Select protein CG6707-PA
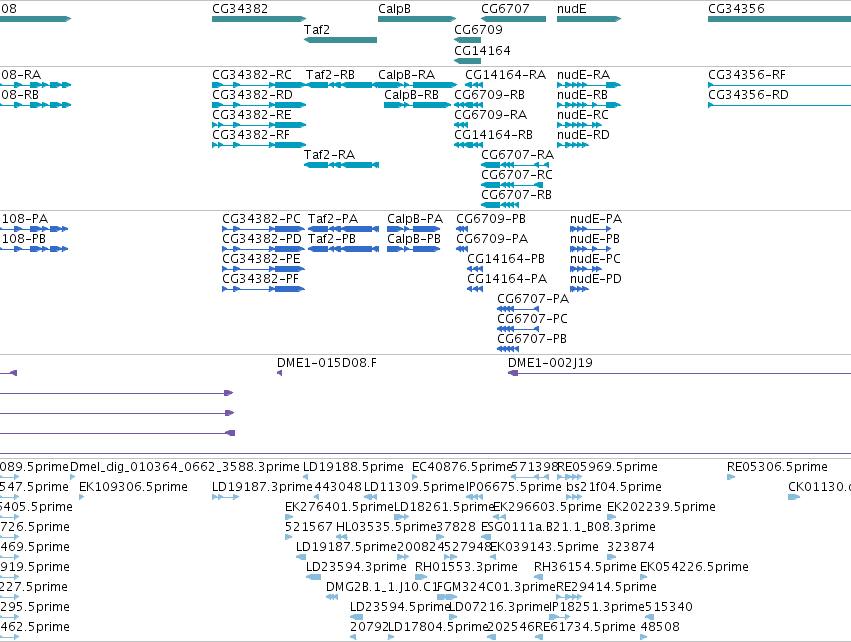 [534, 299]
